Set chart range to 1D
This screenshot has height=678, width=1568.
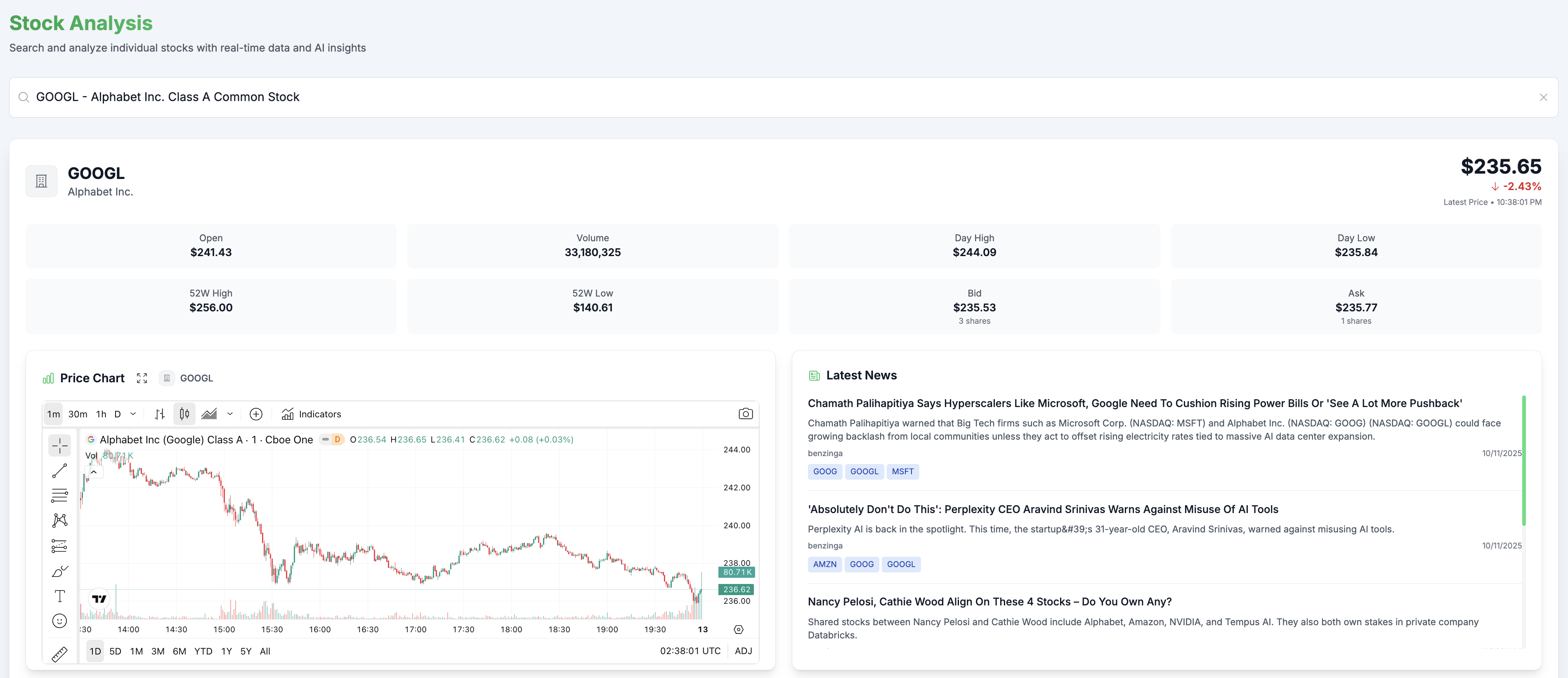coord(95,651)
